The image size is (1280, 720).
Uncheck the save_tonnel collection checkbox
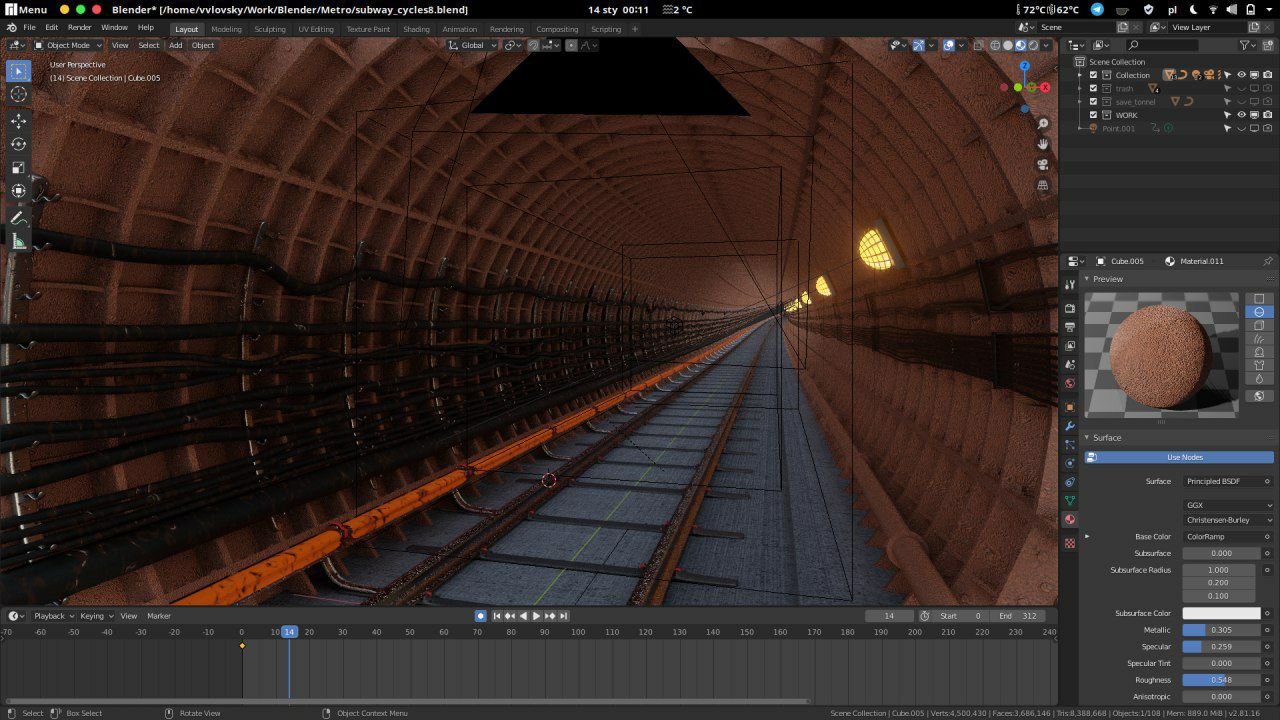pyautogui.click(x=1093, y=101)
